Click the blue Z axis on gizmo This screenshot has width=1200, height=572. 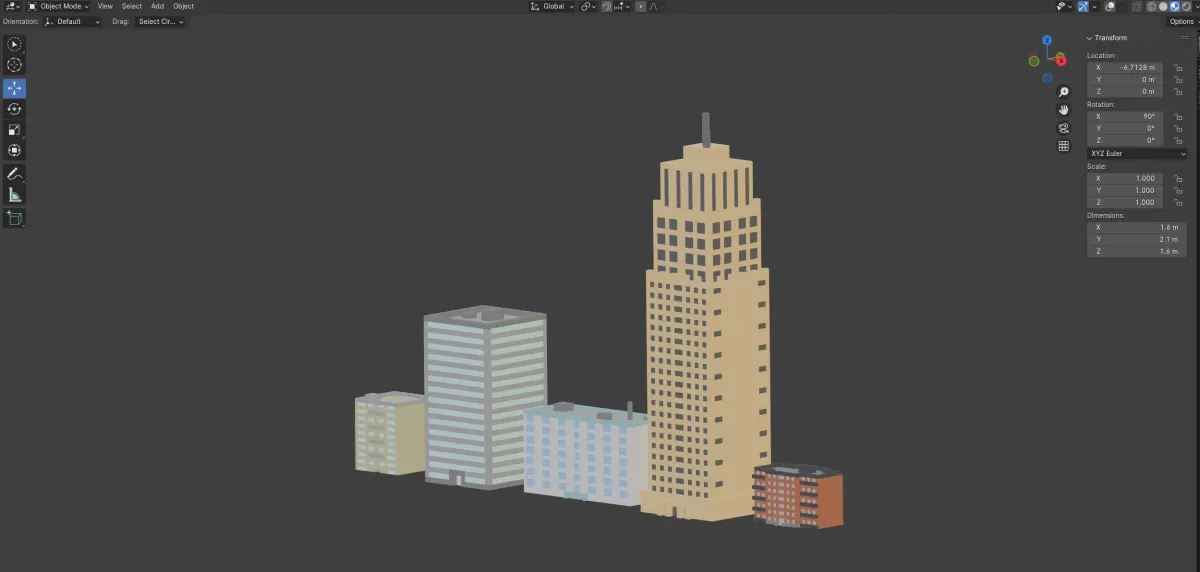pos(1047,41)
